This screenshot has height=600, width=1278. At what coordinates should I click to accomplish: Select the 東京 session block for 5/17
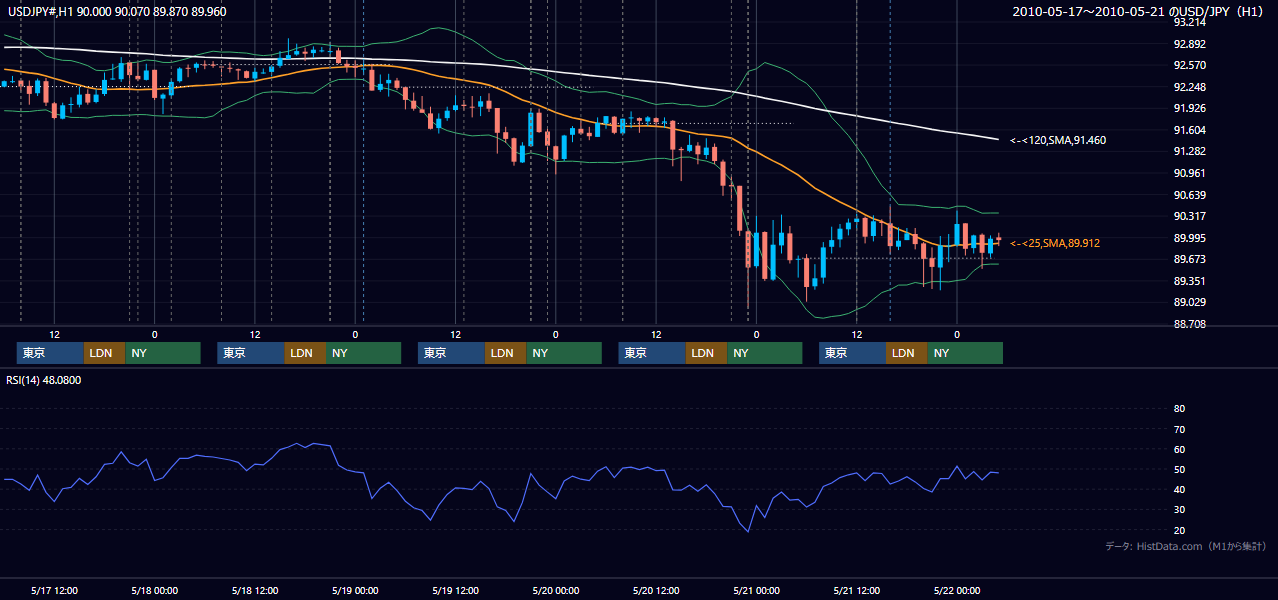click(51, 353)
